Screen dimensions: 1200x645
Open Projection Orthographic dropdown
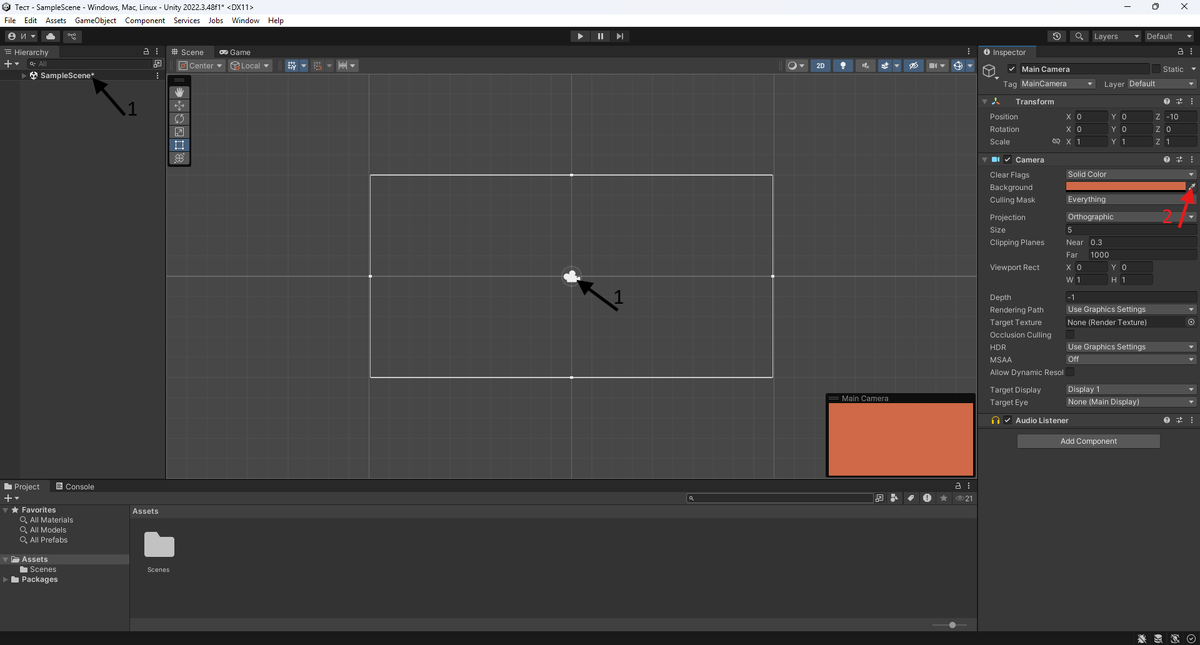point(1130,217)
